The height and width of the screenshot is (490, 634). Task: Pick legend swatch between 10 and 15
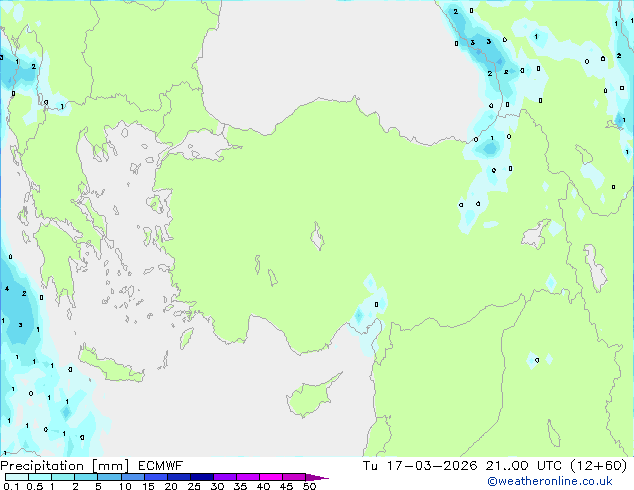[133, 477]
